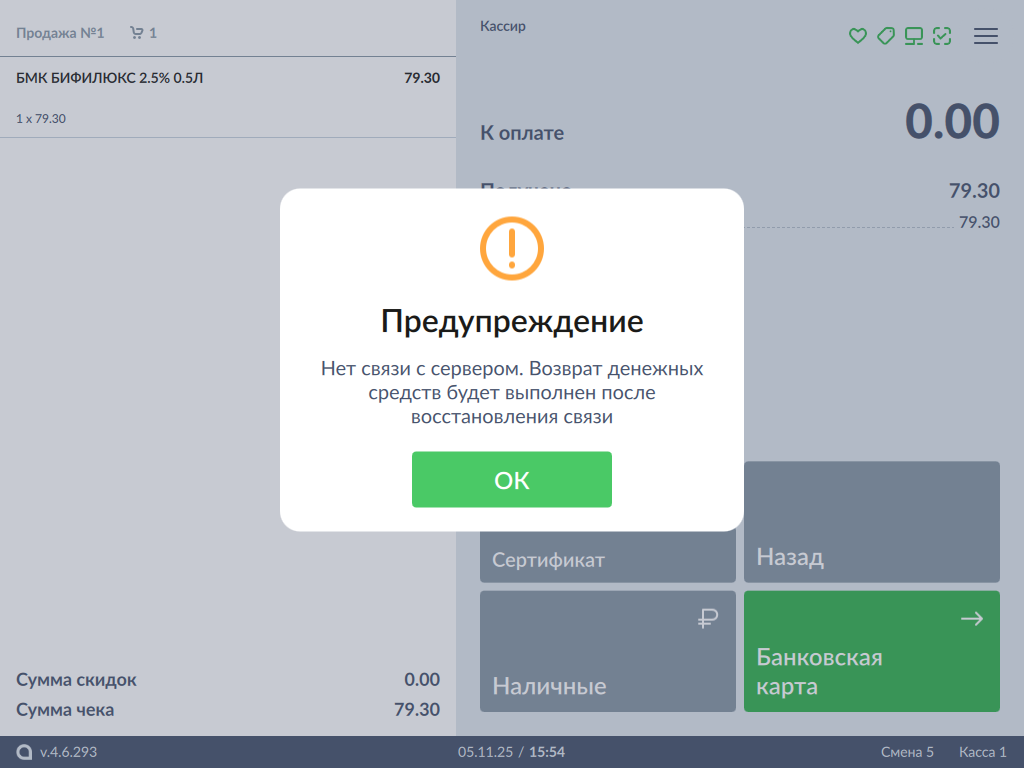Click the orange warning exclamation icon
1024x768 pixels.
(x=511, y=247)
